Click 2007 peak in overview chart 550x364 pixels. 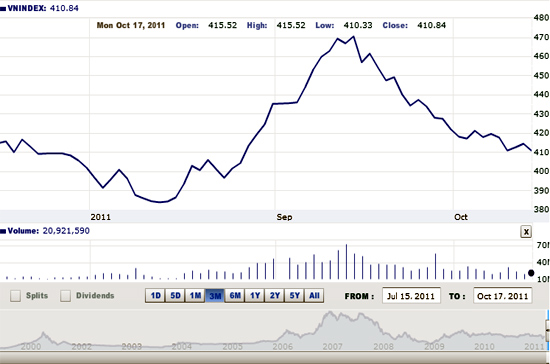(x=330, y=313)
